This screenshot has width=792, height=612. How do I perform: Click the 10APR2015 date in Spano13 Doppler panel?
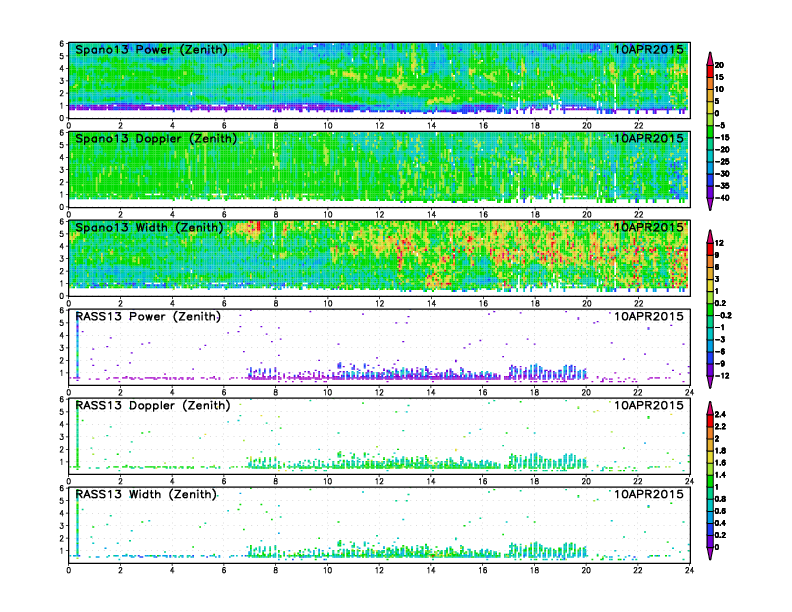pos(649,138)
